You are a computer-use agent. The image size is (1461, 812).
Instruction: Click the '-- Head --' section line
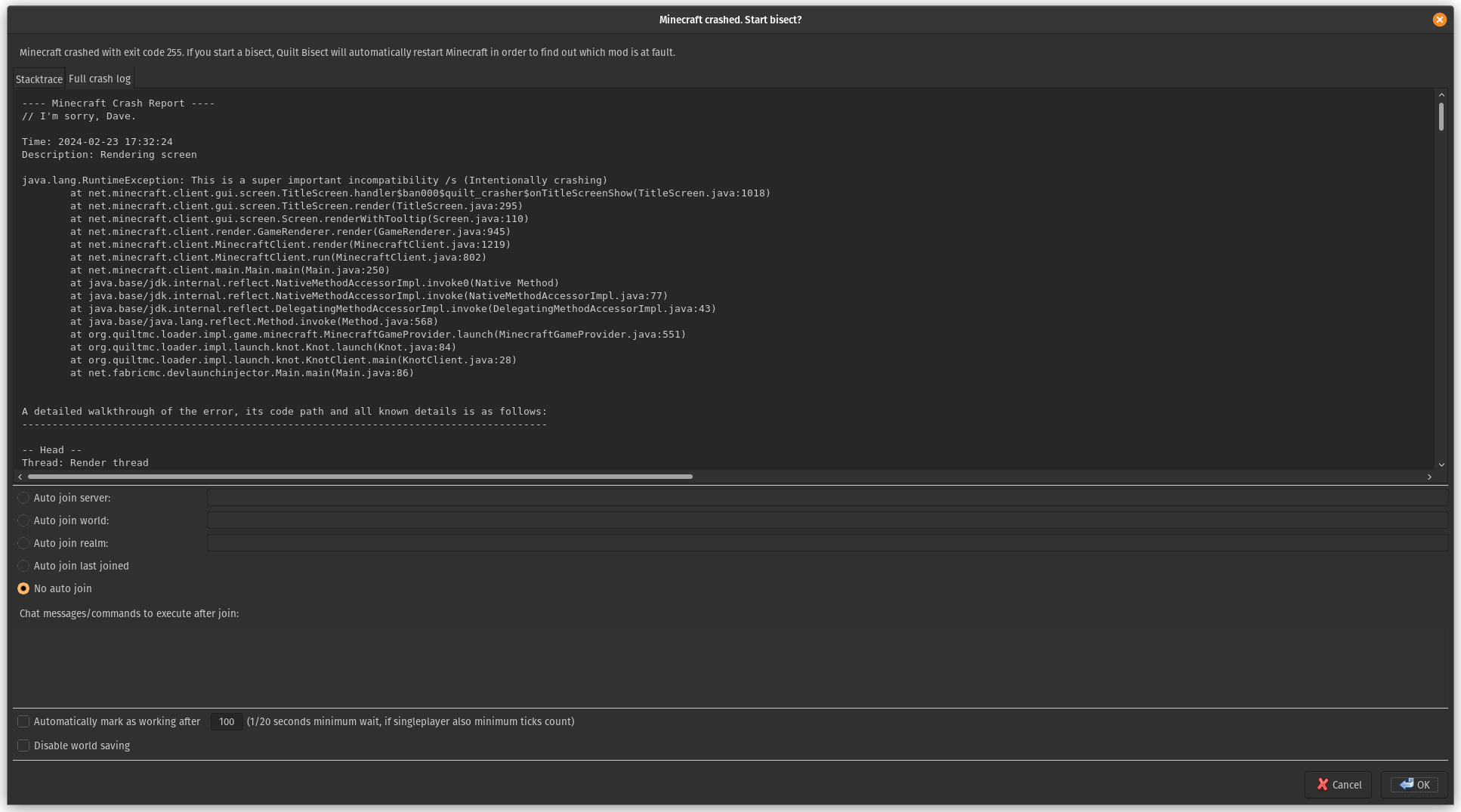(x=52, y=450)
